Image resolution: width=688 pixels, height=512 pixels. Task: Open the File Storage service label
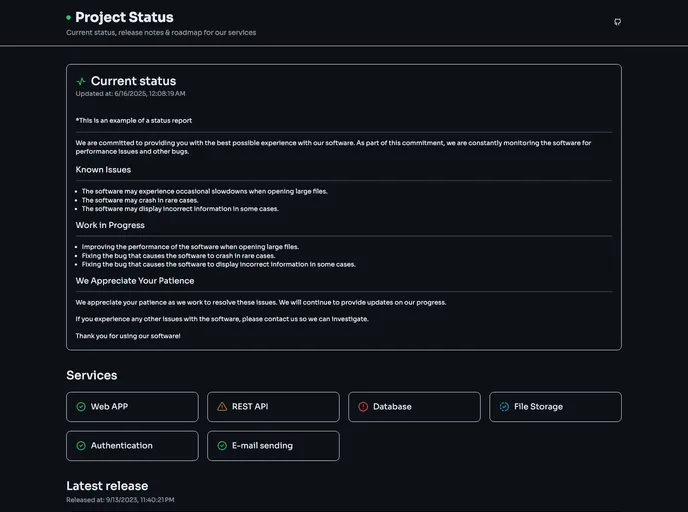538,407
